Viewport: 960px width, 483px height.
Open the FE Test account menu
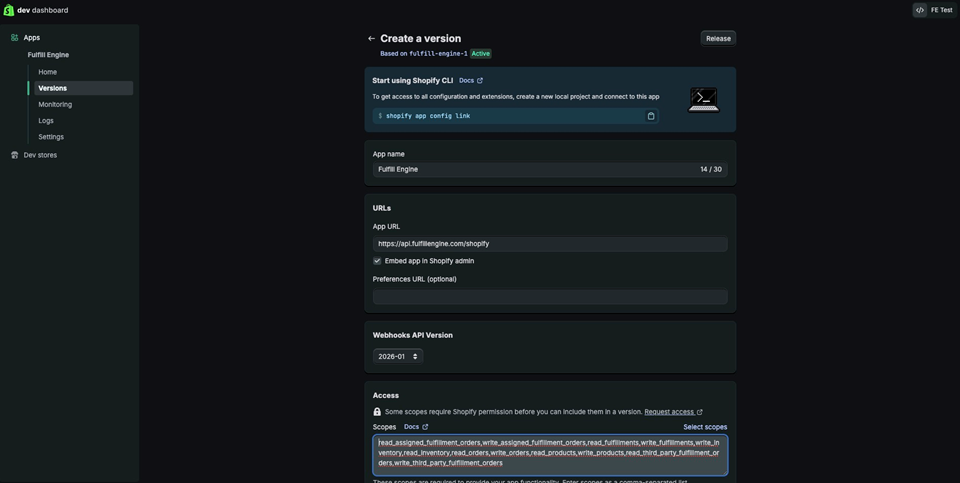tap(941, 10)
